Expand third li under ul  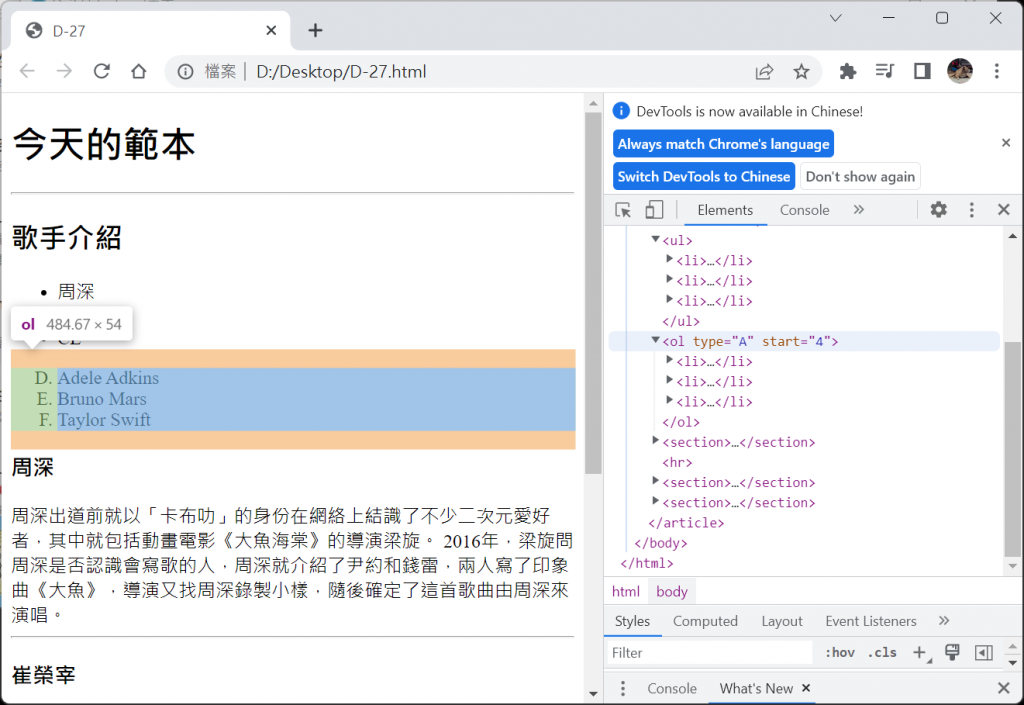pyautogui.click(x=669, y=300)
